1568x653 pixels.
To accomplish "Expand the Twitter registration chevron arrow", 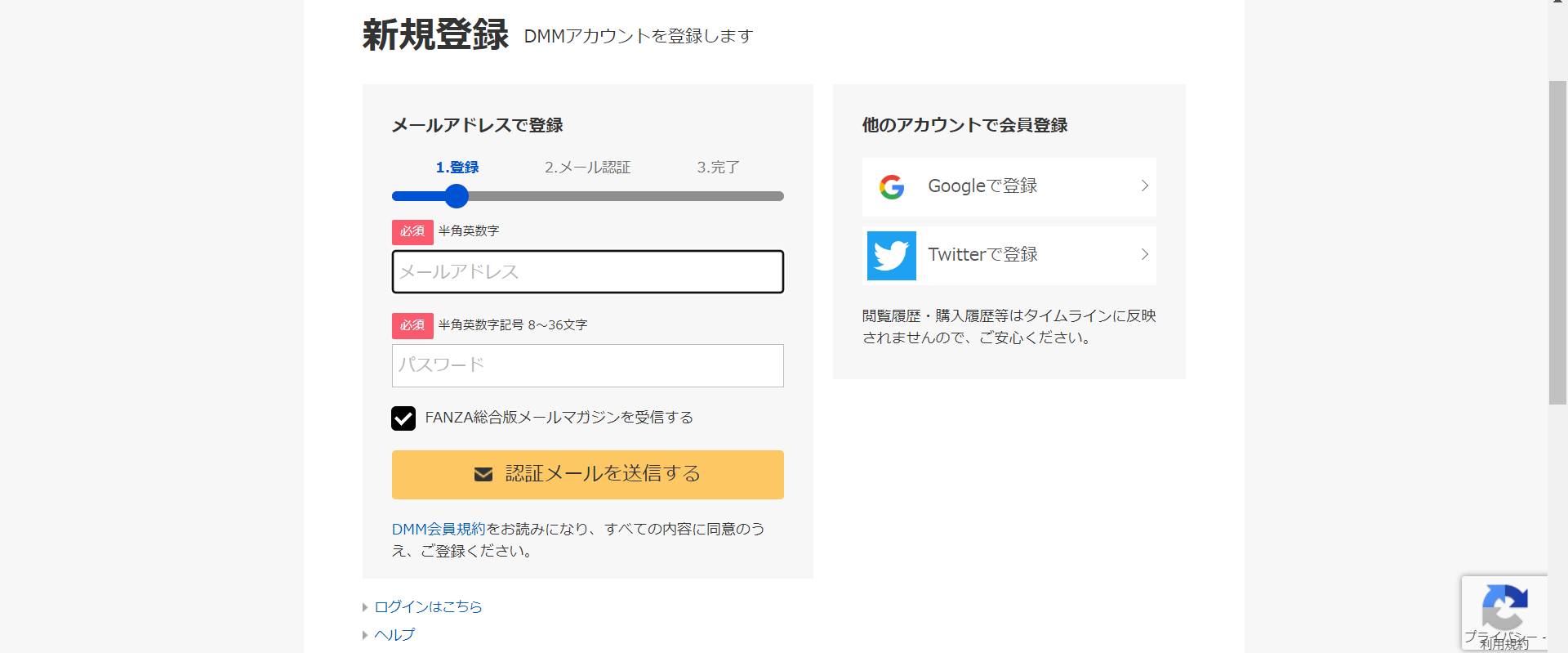I will 1145,255.
